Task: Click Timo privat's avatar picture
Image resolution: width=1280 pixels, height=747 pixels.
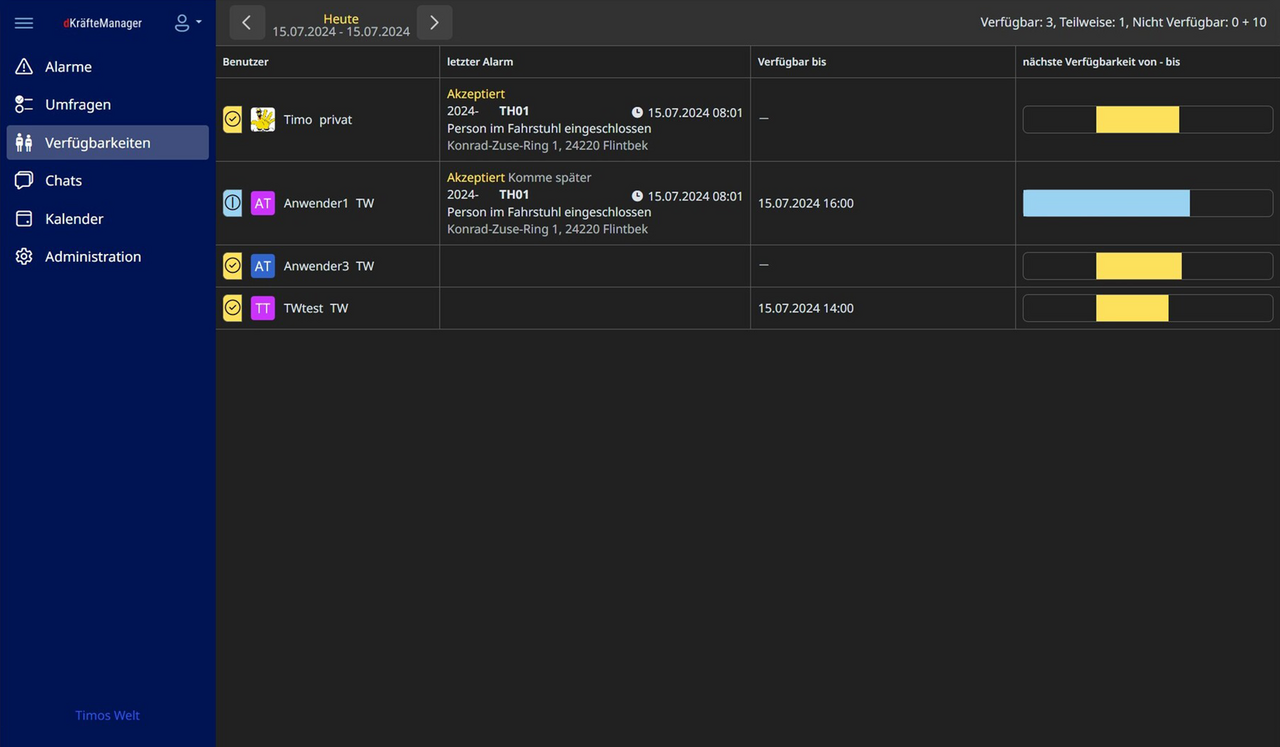Action: (262, 120)
